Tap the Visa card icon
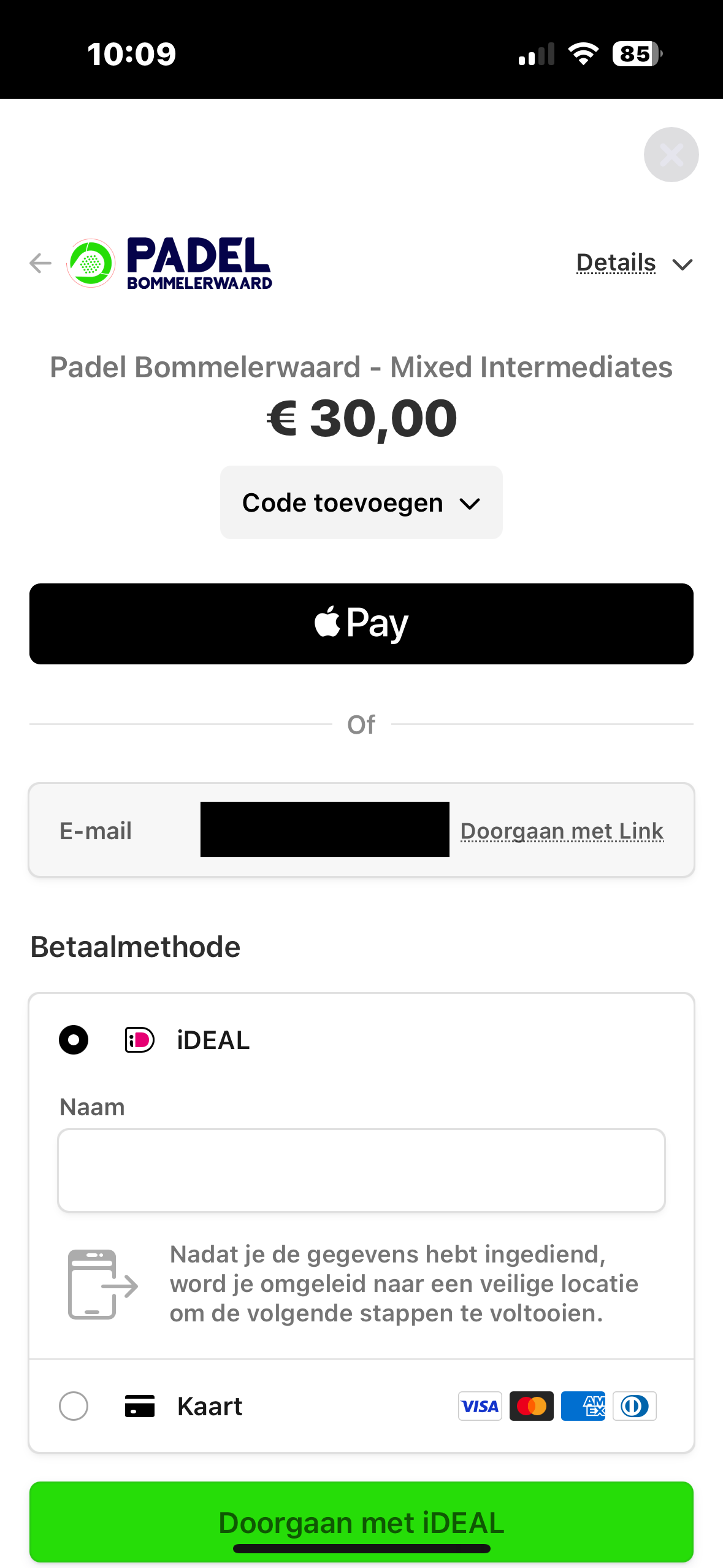Image resolution: width=723 pixels, height=1568 pixels. point(480,1405)
